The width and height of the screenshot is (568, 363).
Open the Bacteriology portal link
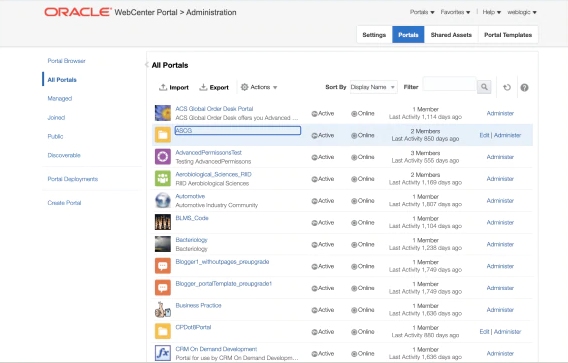(x=191, y=240)
